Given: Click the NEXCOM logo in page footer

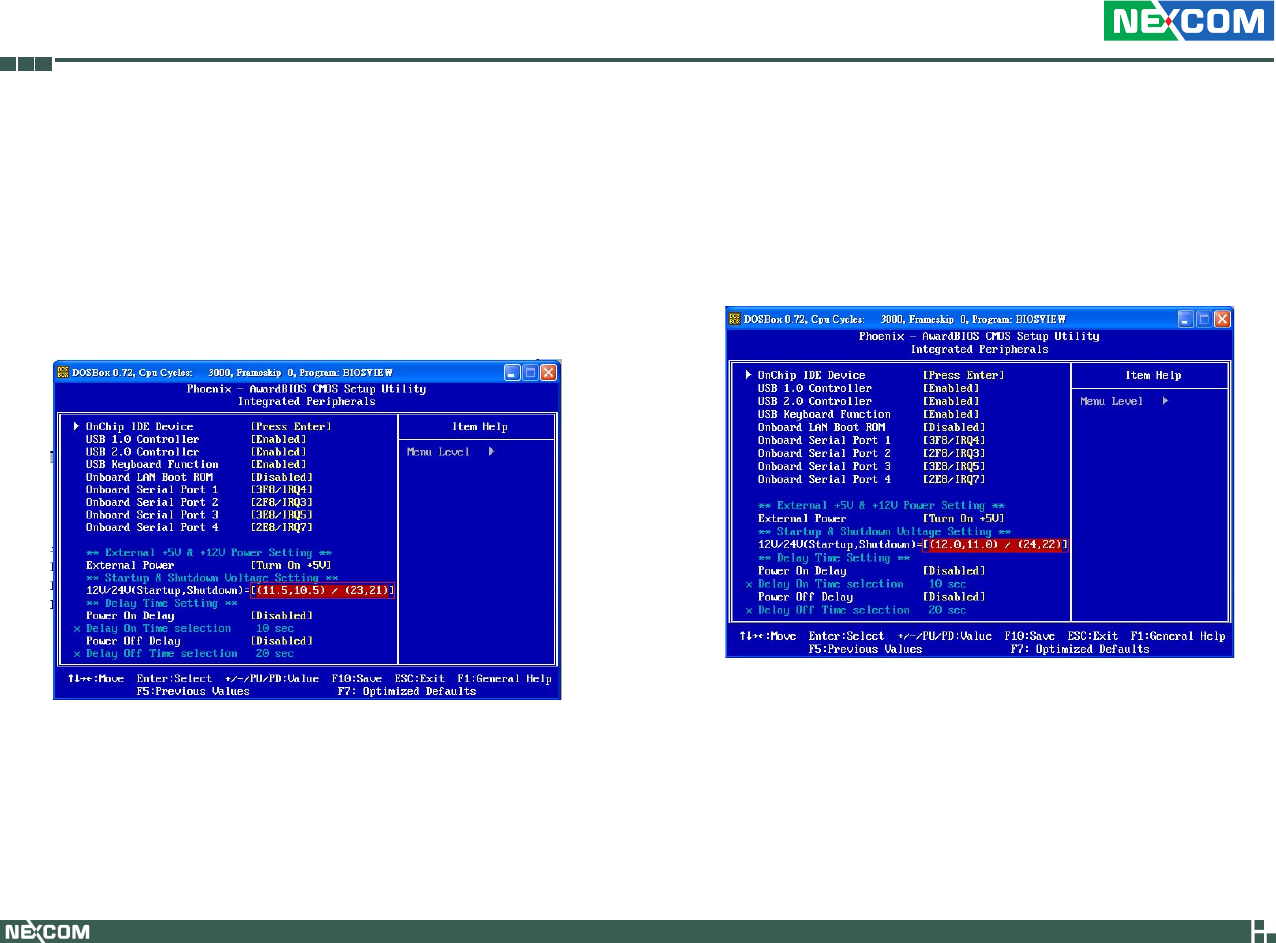Looking at the screenshot, I should 46,931.
